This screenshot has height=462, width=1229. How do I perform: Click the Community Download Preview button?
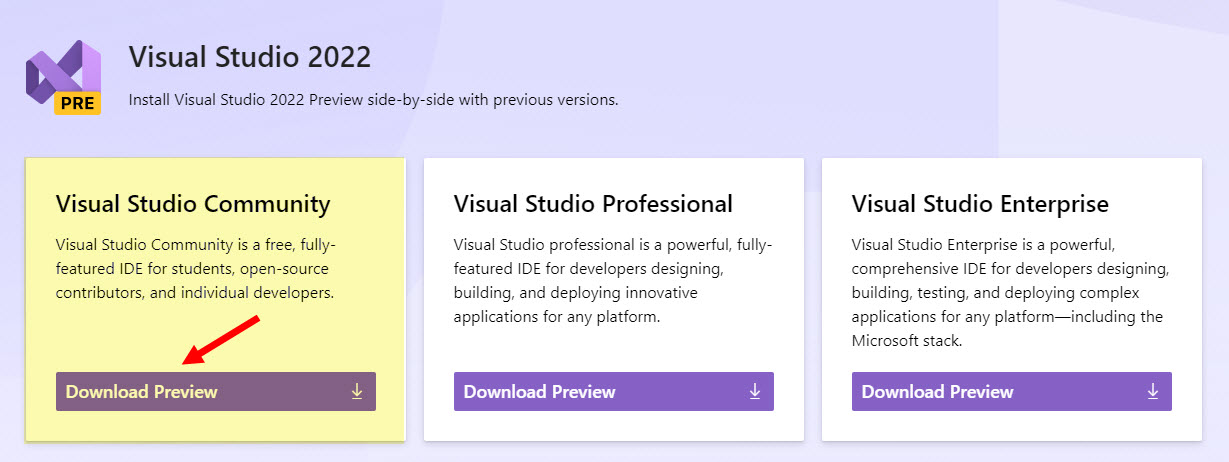point(216,392)
